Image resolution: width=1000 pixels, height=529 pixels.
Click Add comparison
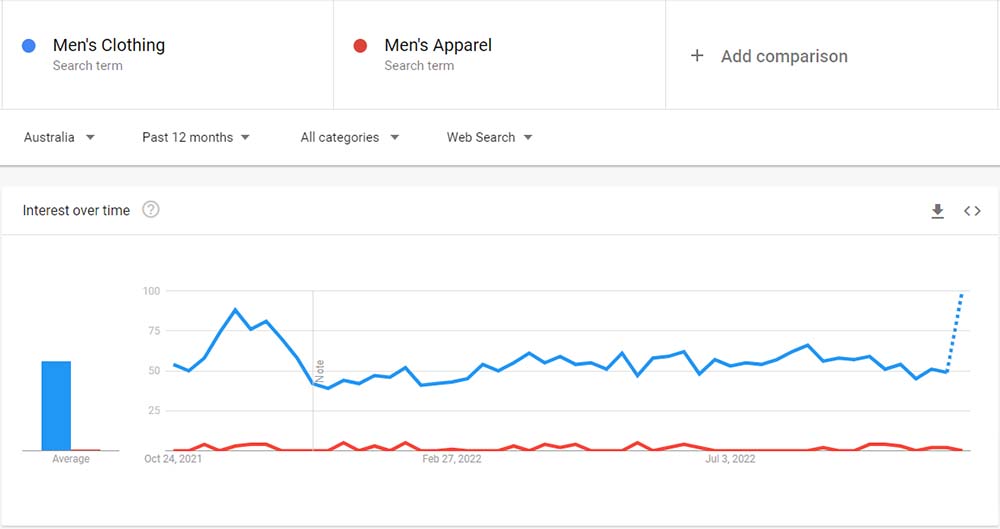[x=784, y=56]
